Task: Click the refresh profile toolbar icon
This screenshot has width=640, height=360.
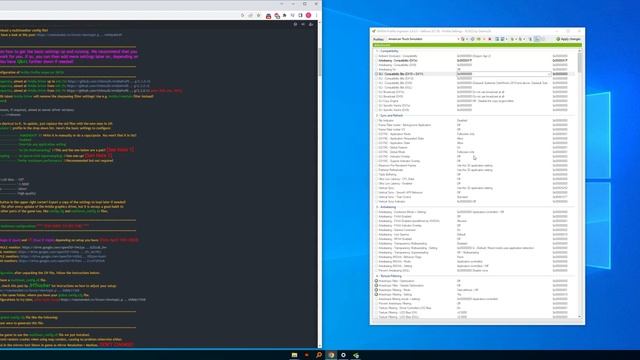Action: coord(472,39)
